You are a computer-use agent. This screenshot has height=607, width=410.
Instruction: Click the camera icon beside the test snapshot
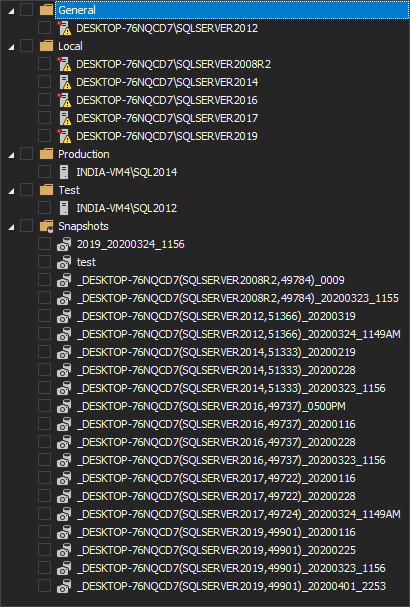click(x=64, y=262)
